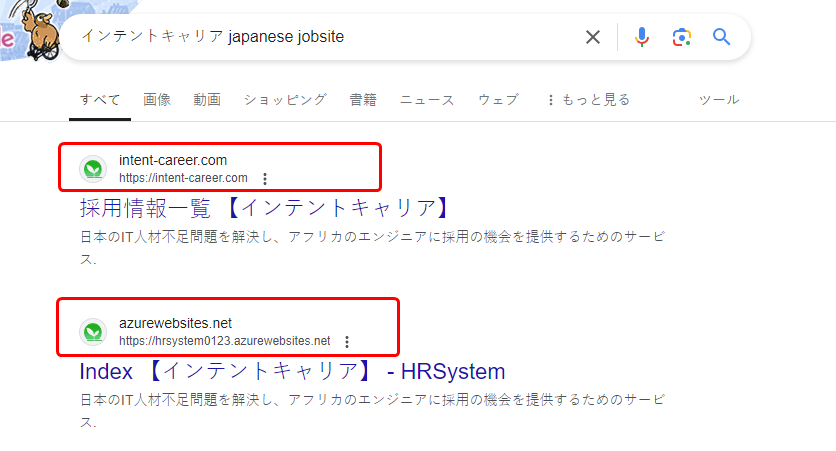Screen dimensions: 836x451
Task: Submit search using the magnifying glass icon
Action: pyautogui.click(x=721, y=37)
